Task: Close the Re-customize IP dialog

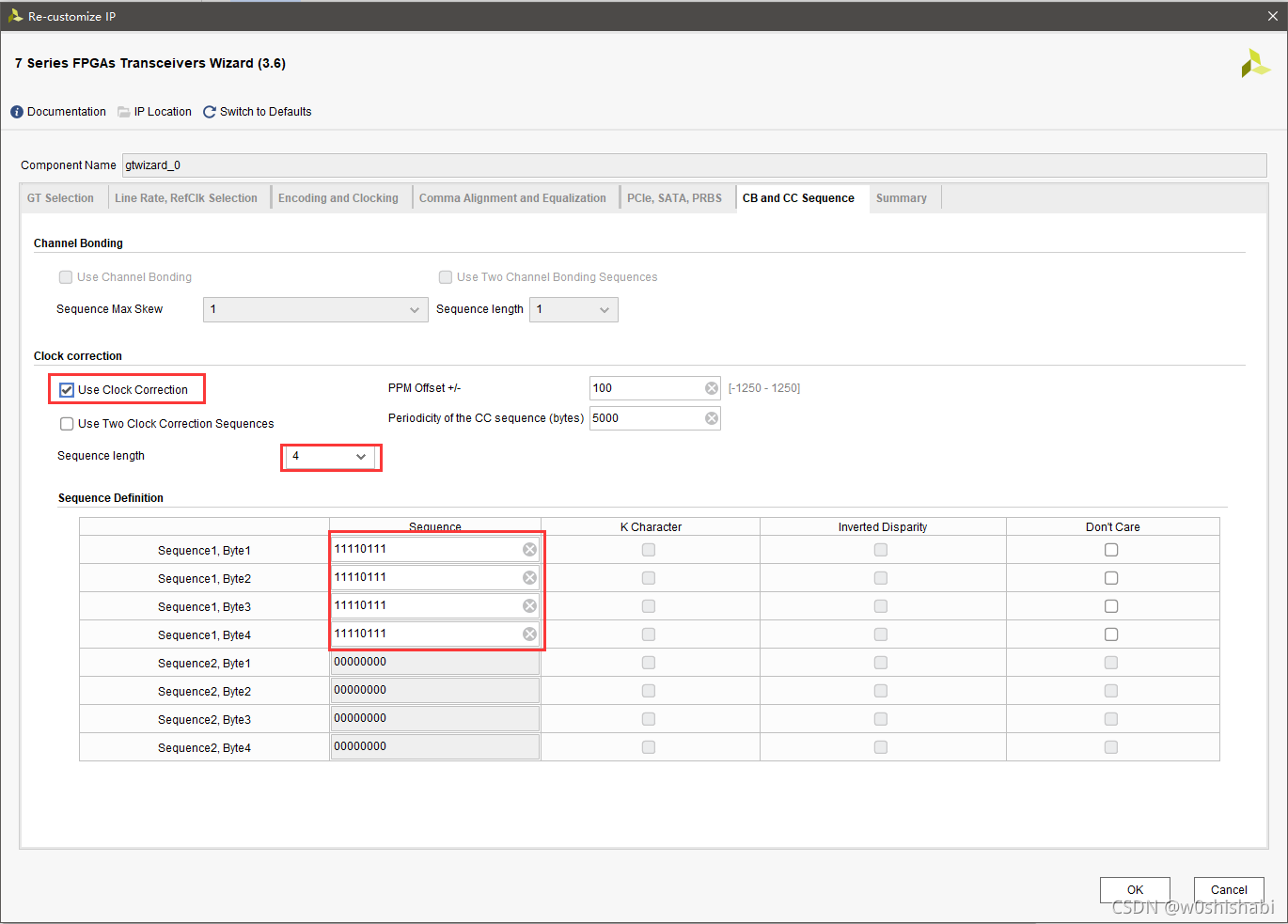Action: [1273, 16]
